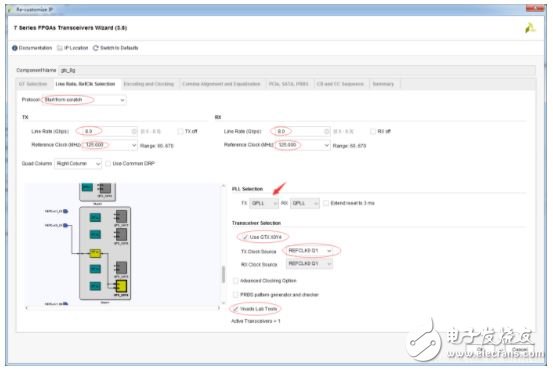This screenshot has height=370, width=553.
Task: Open RX Reference Clock dropdown
Action: tap(302, 145)
